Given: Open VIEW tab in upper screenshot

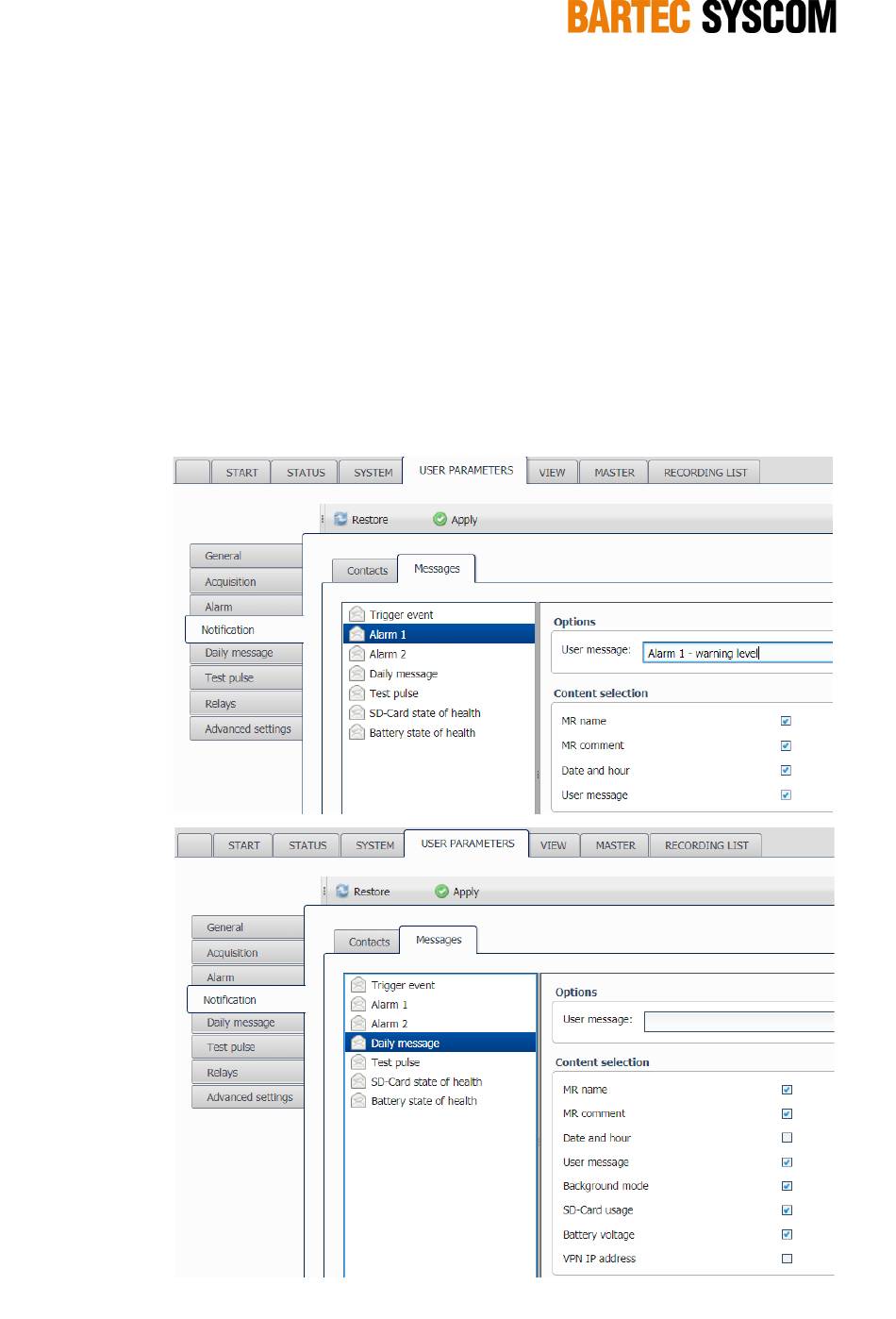Looking at the screenshot, I should click(552, 473).
